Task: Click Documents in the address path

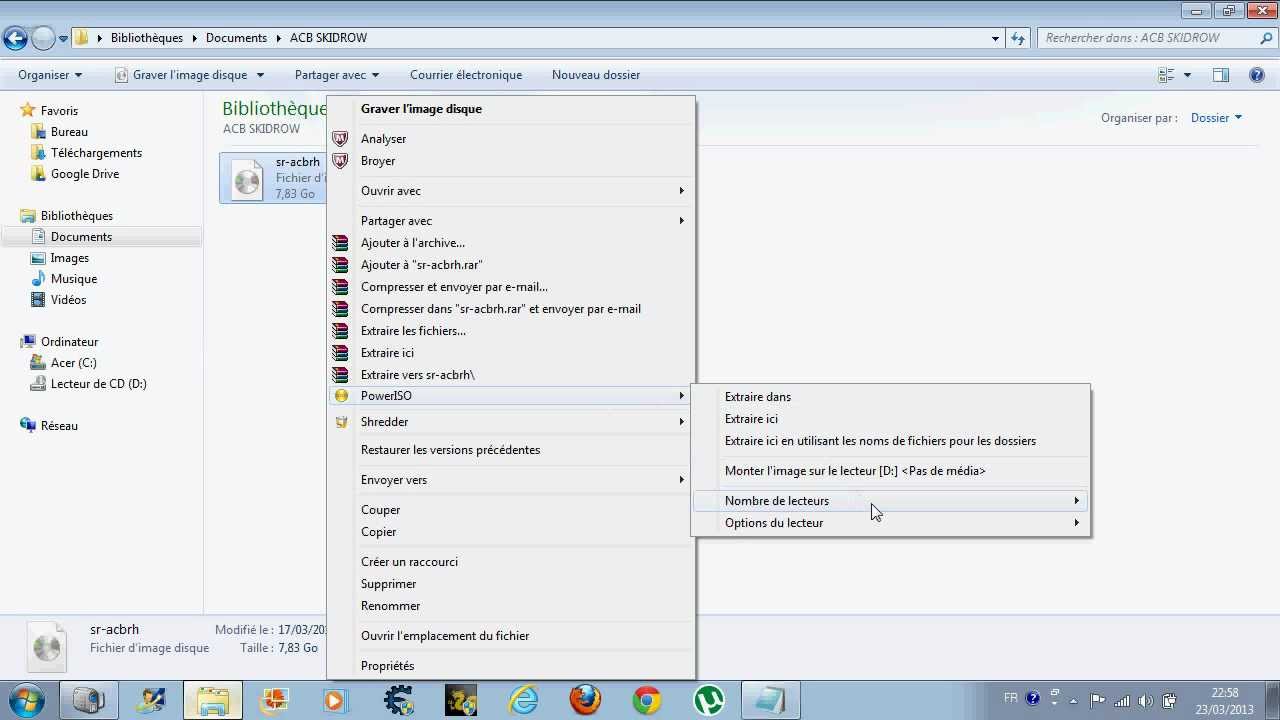Action: point(236,38)
